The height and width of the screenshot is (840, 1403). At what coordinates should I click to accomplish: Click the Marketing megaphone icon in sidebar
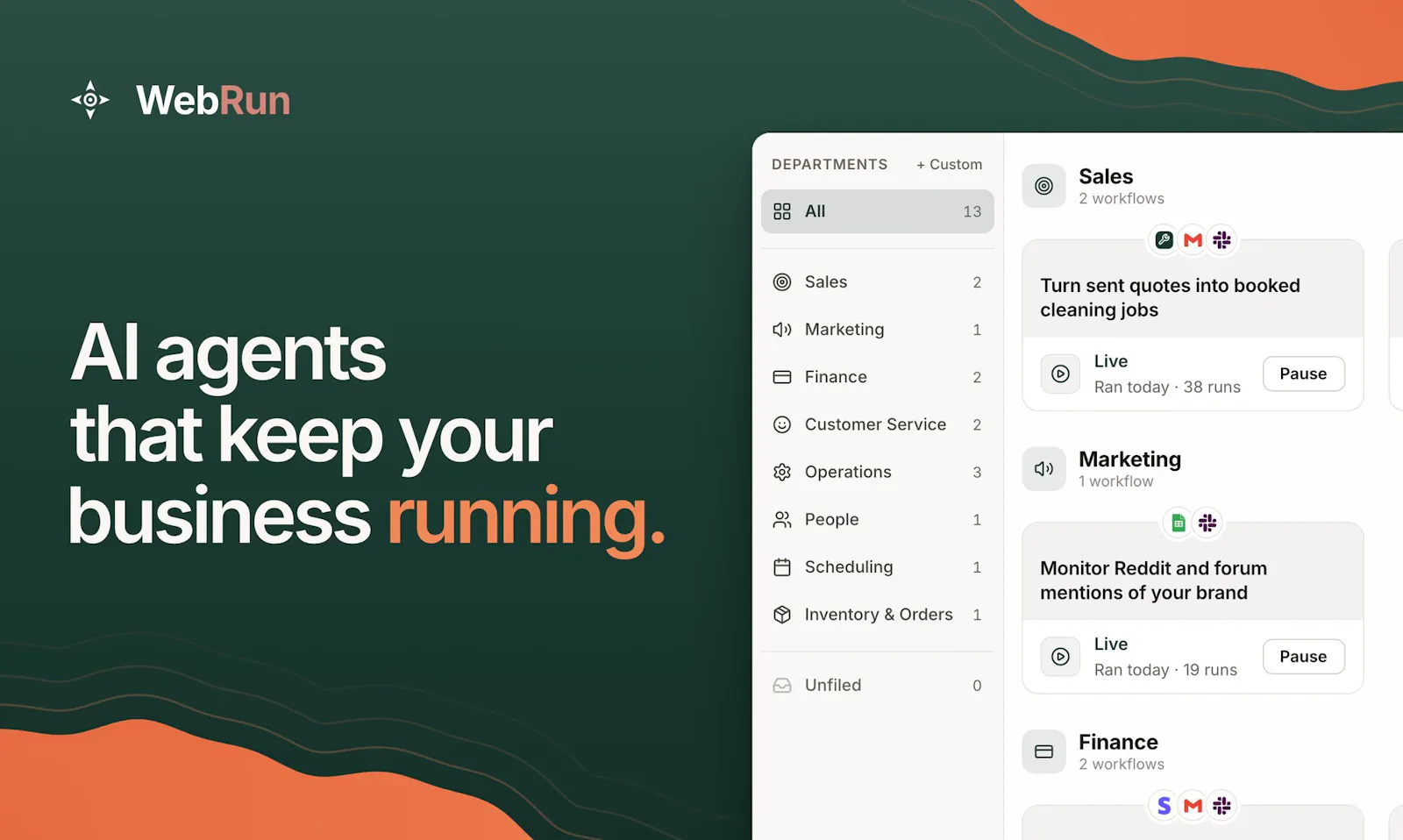[782, 330]
